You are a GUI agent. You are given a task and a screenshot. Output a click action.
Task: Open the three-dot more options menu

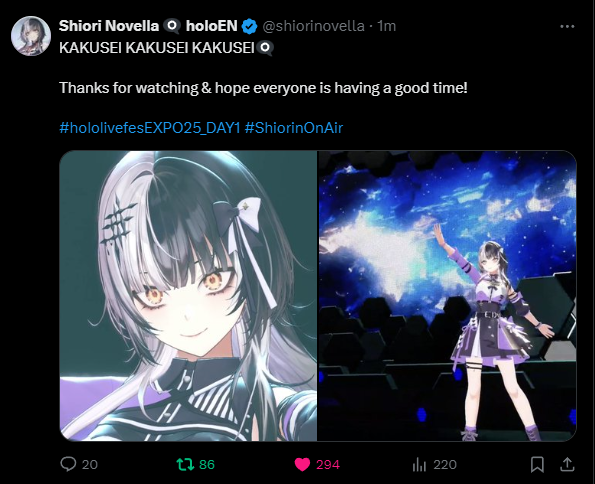point(567,27)
